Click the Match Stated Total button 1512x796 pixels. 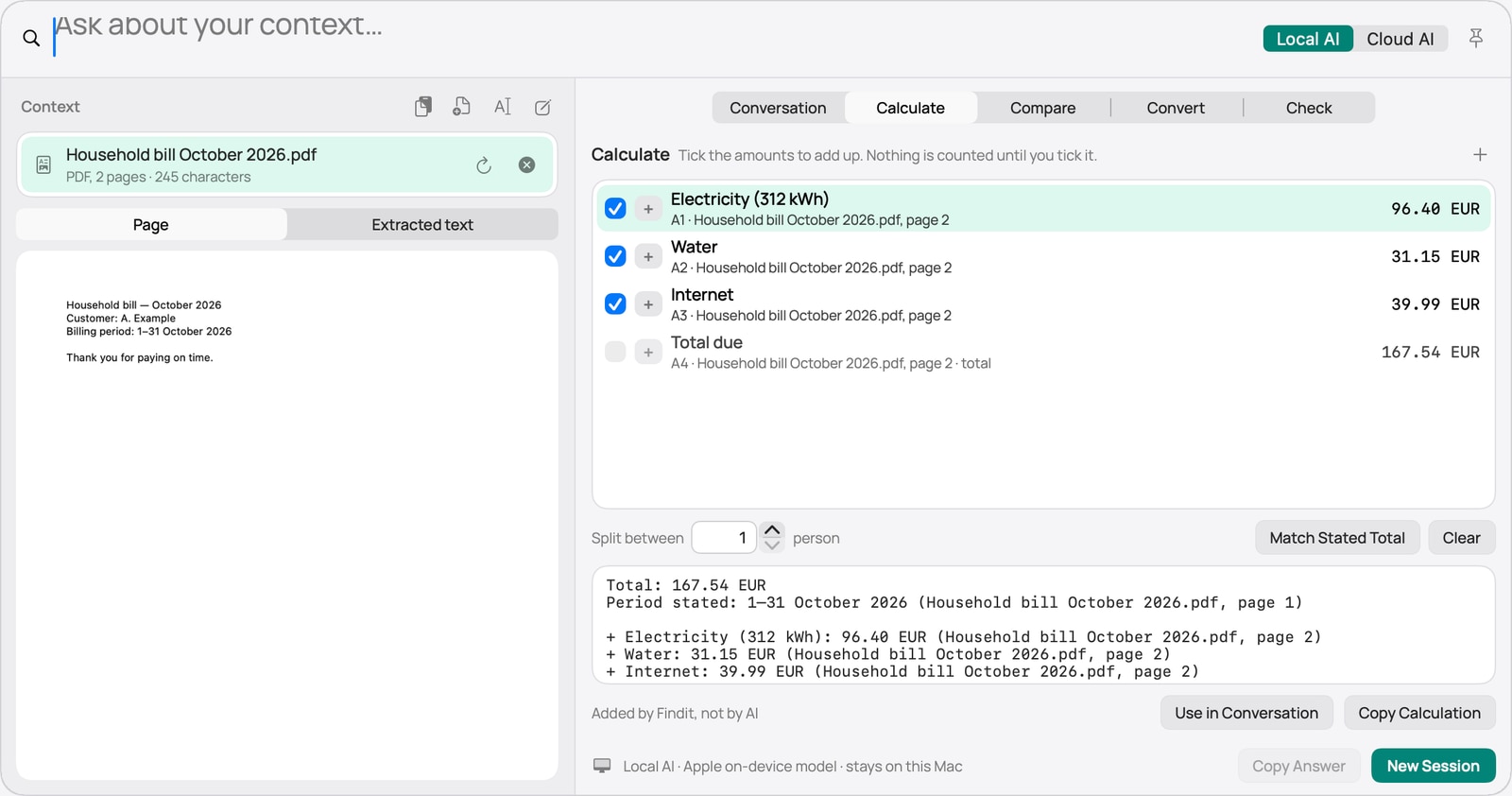click(1337, 538)
